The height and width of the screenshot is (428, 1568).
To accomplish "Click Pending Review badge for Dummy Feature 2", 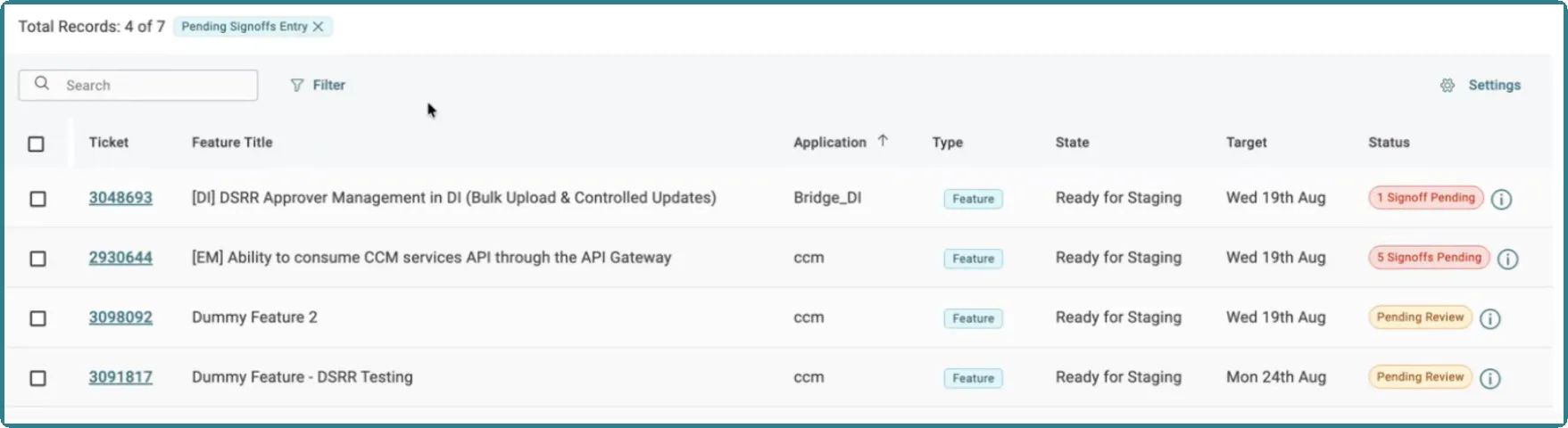I will click(1420, 317).
